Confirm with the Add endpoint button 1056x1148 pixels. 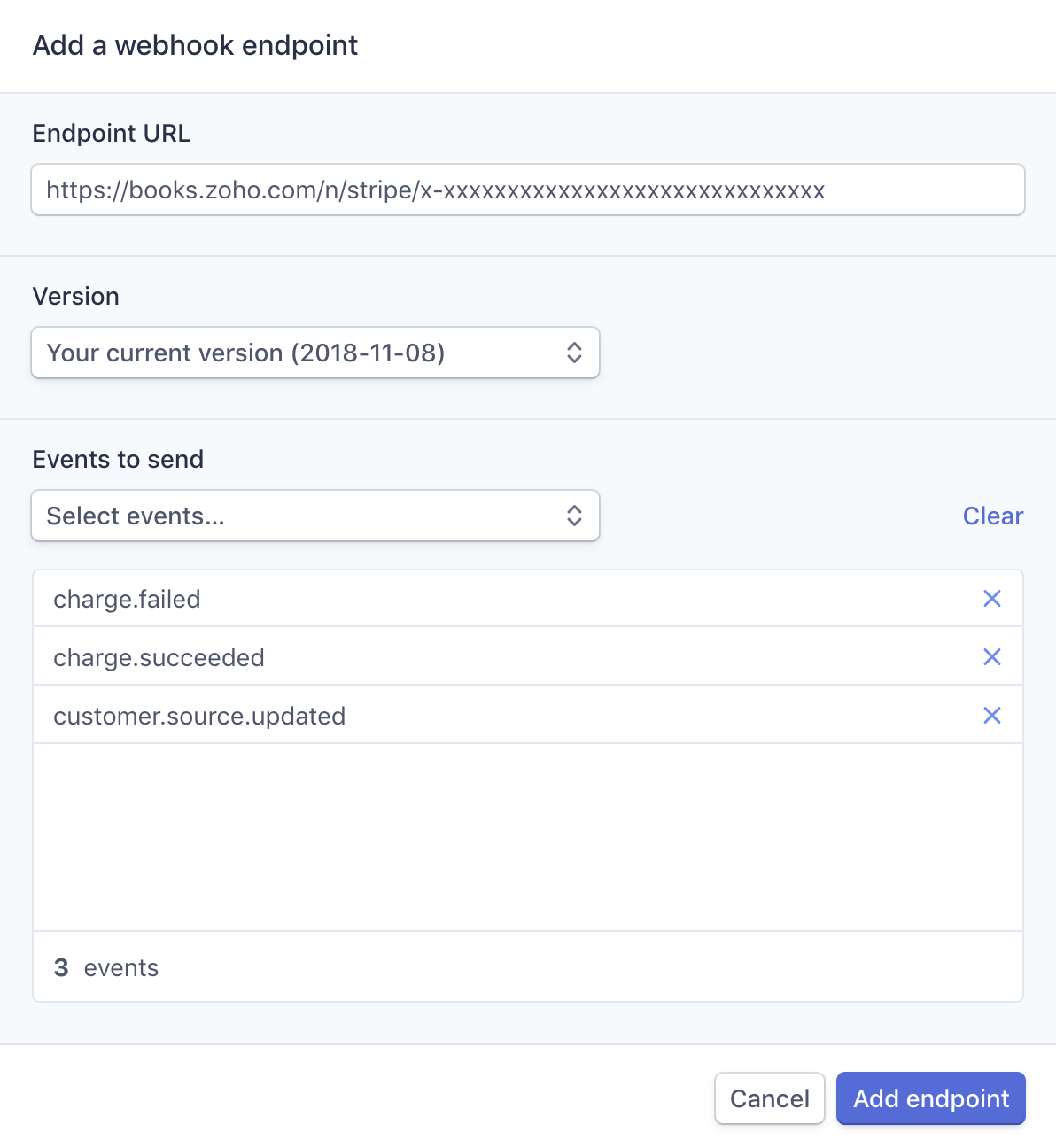coord(930,1098)
